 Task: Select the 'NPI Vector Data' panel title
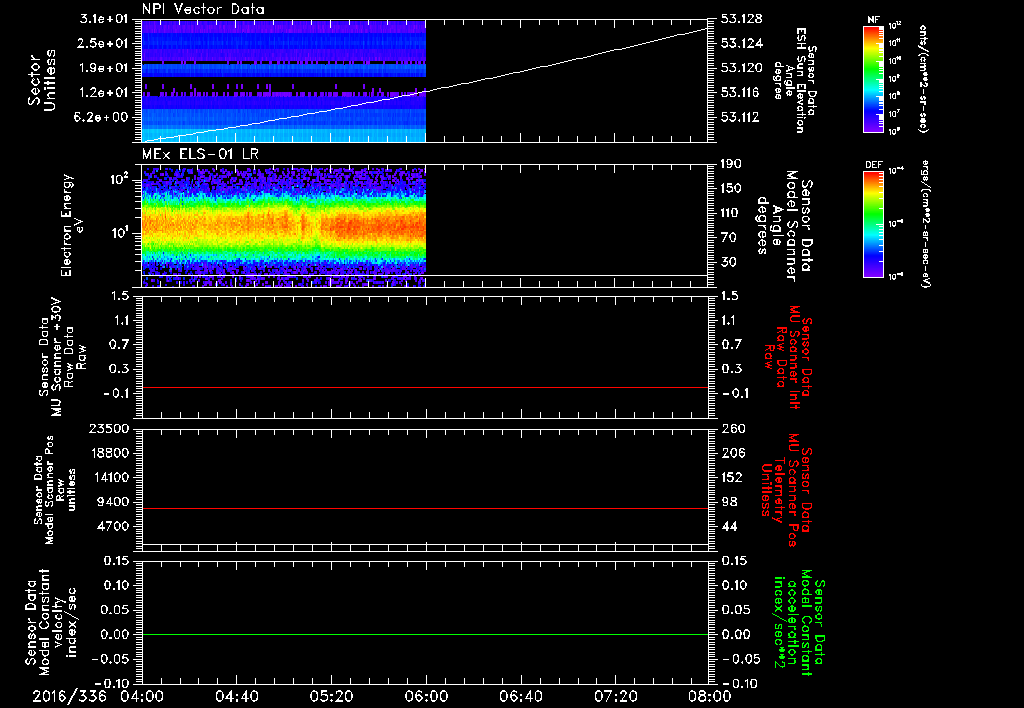pos(203,9)
